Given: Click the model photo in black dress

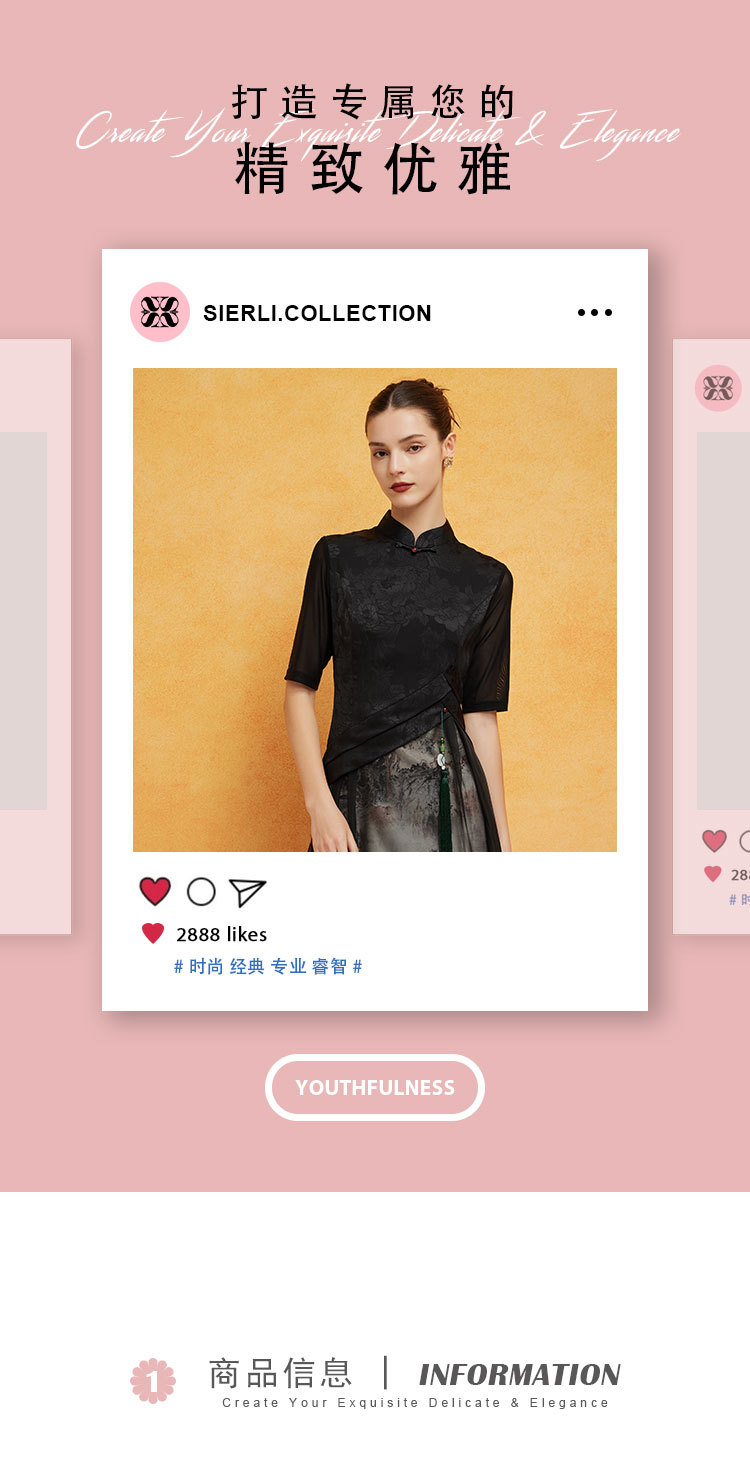Looking at the screenshot, I should [375, 610].
